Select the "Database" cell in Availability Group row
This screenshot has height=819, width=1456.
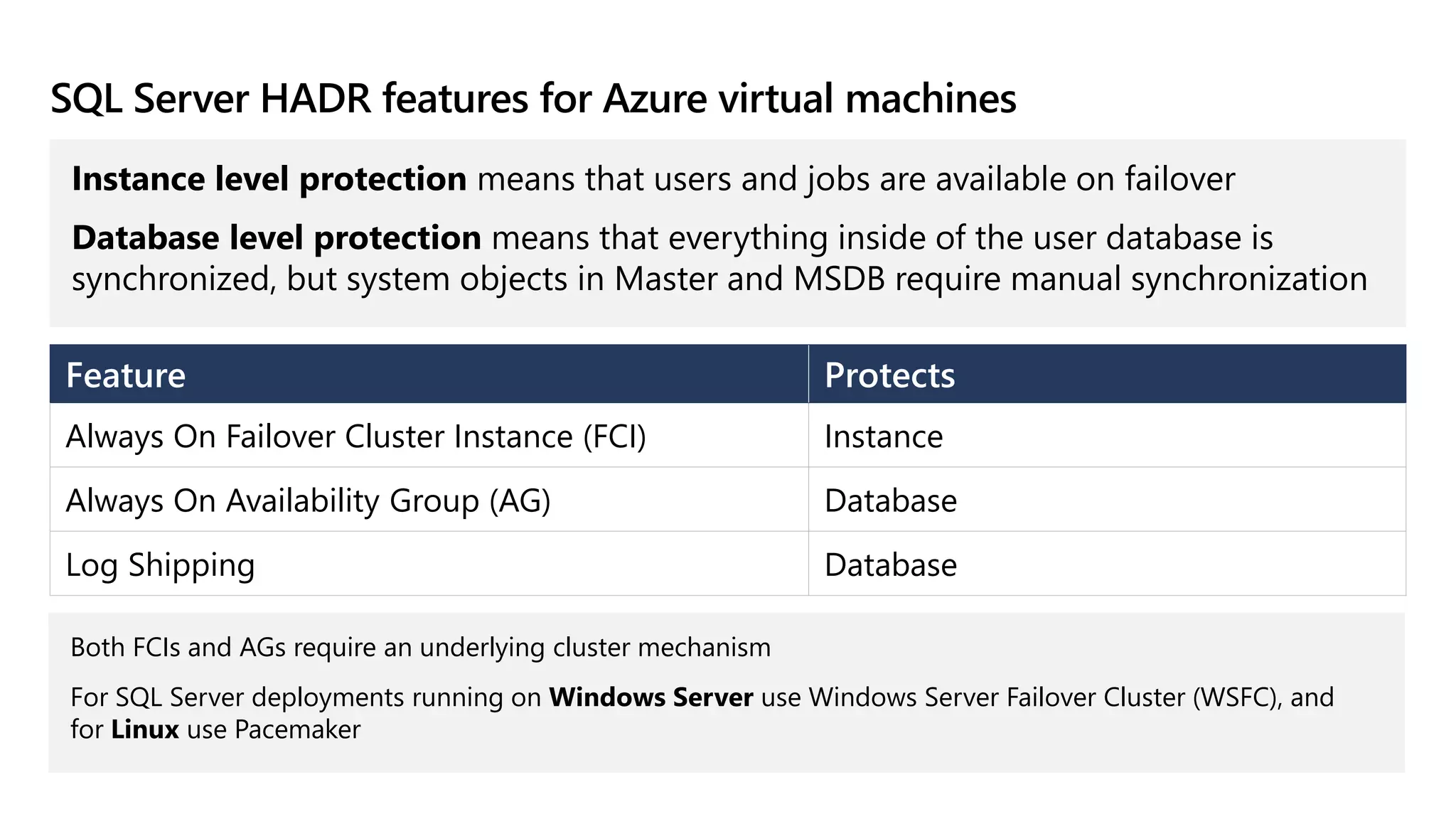(891, 500)
